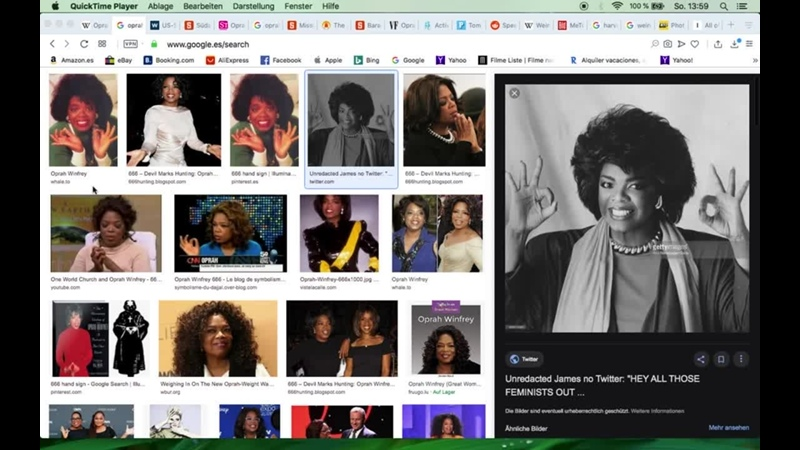Open the Darstellung menu
800x450 pixels.
coord(253,6)
